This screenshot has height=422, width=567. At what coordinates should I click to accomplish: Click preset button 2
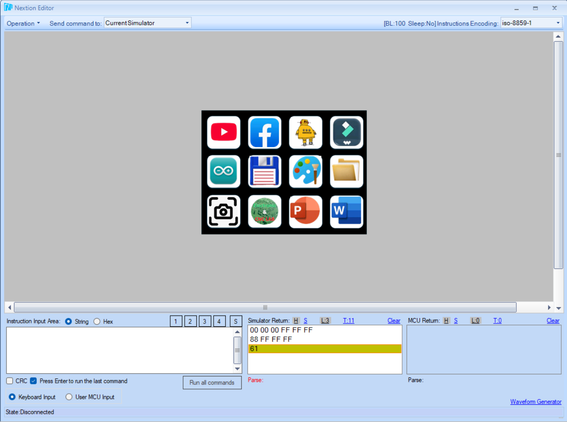pyautogui.click(x=190, y=321)
